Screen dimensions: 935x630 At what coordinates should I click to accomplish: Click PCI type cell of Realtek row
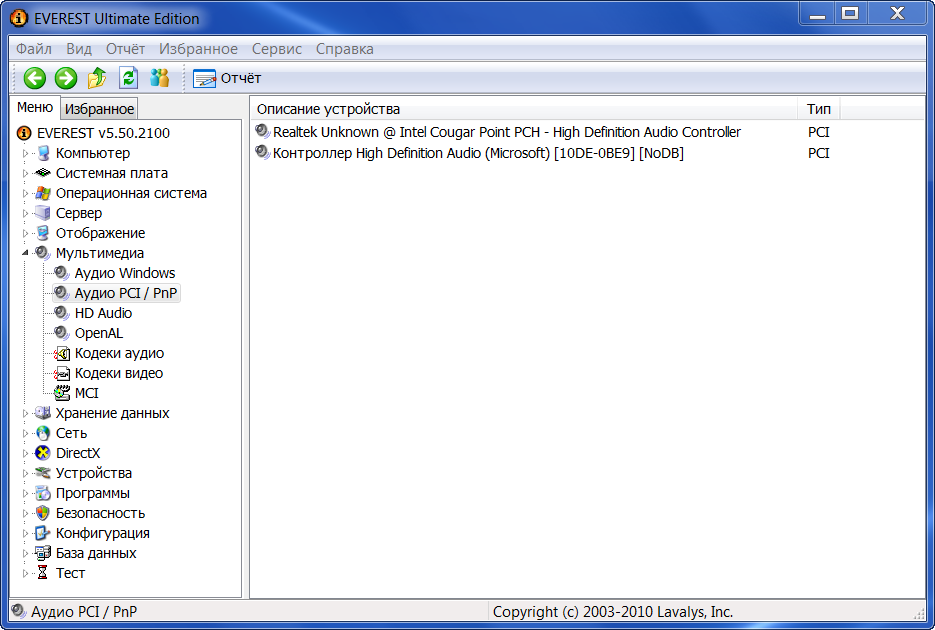point(819,132)
